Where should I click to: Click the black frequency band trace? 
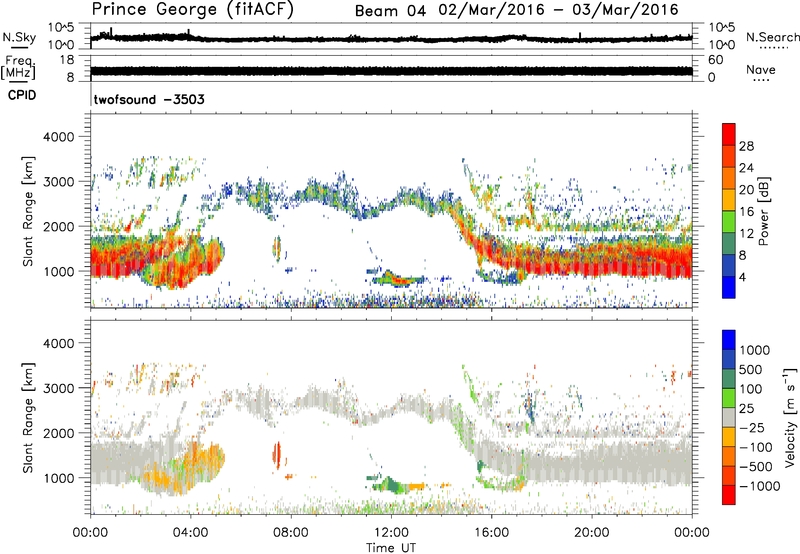[x=391, y=71]
